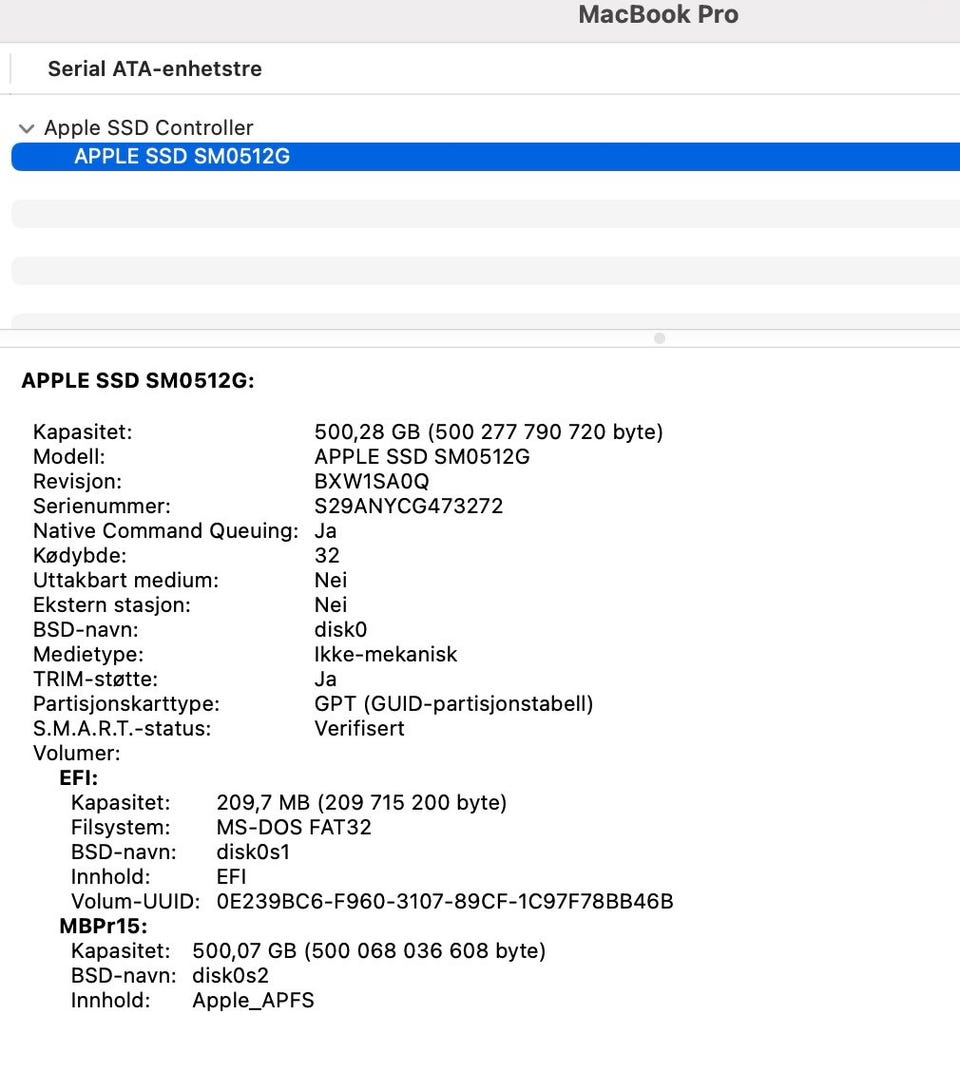
Task: Click revision value BXW1SA0Q
Action: 372,481
